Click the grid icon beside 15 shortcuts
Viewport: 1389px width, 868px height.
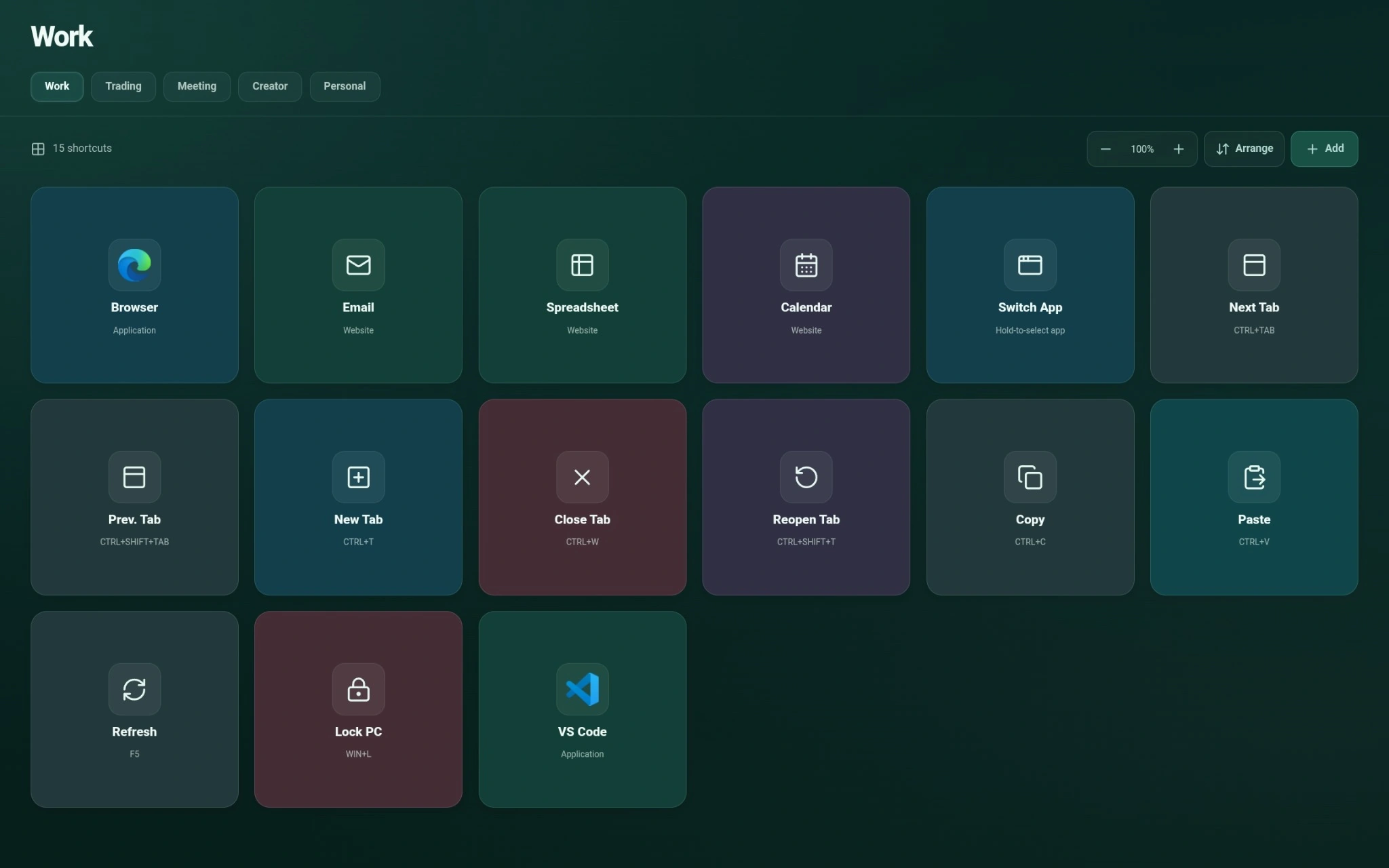tap(38, 149)
